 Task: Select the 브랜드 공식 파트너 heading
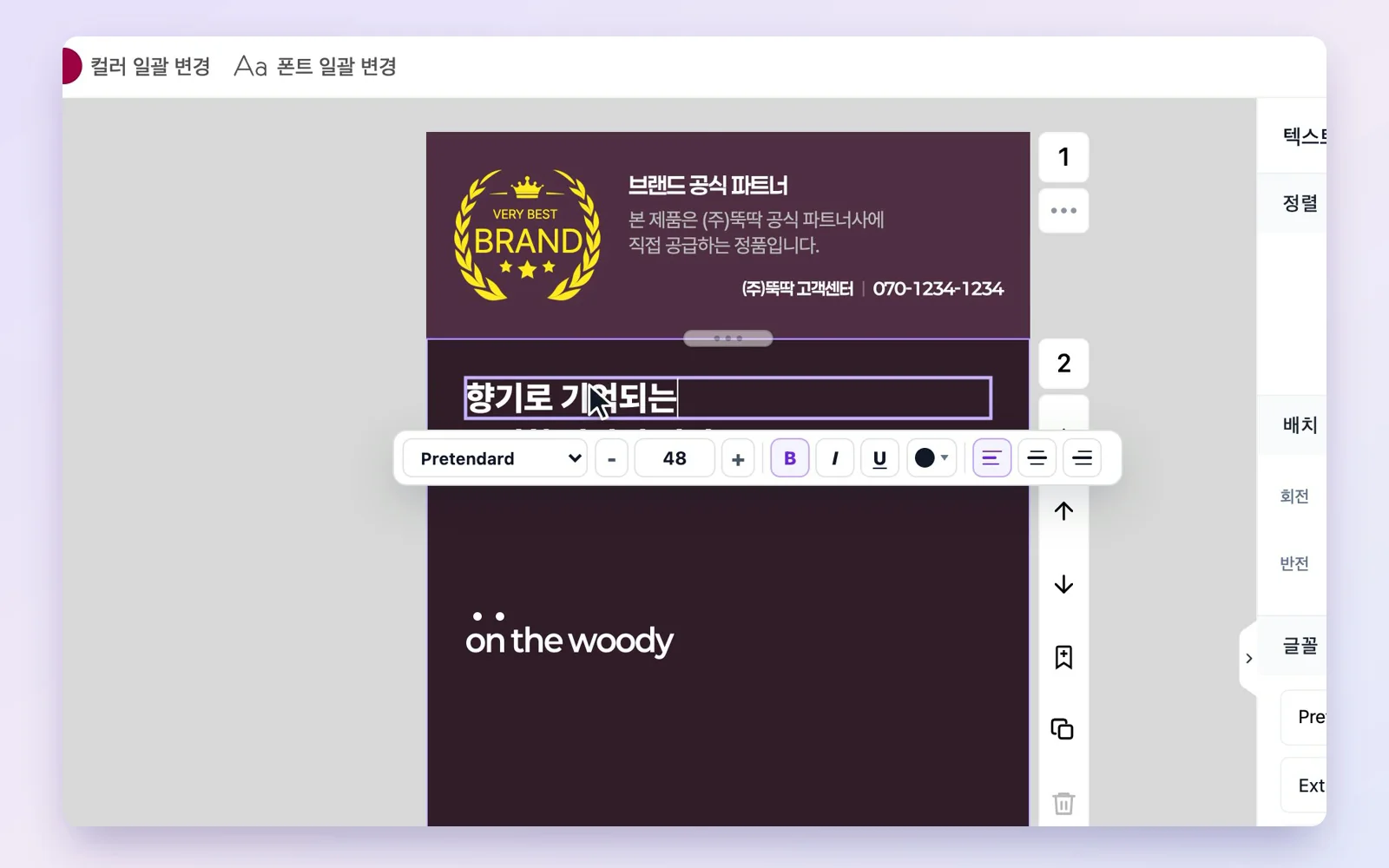tap(708, 186)
